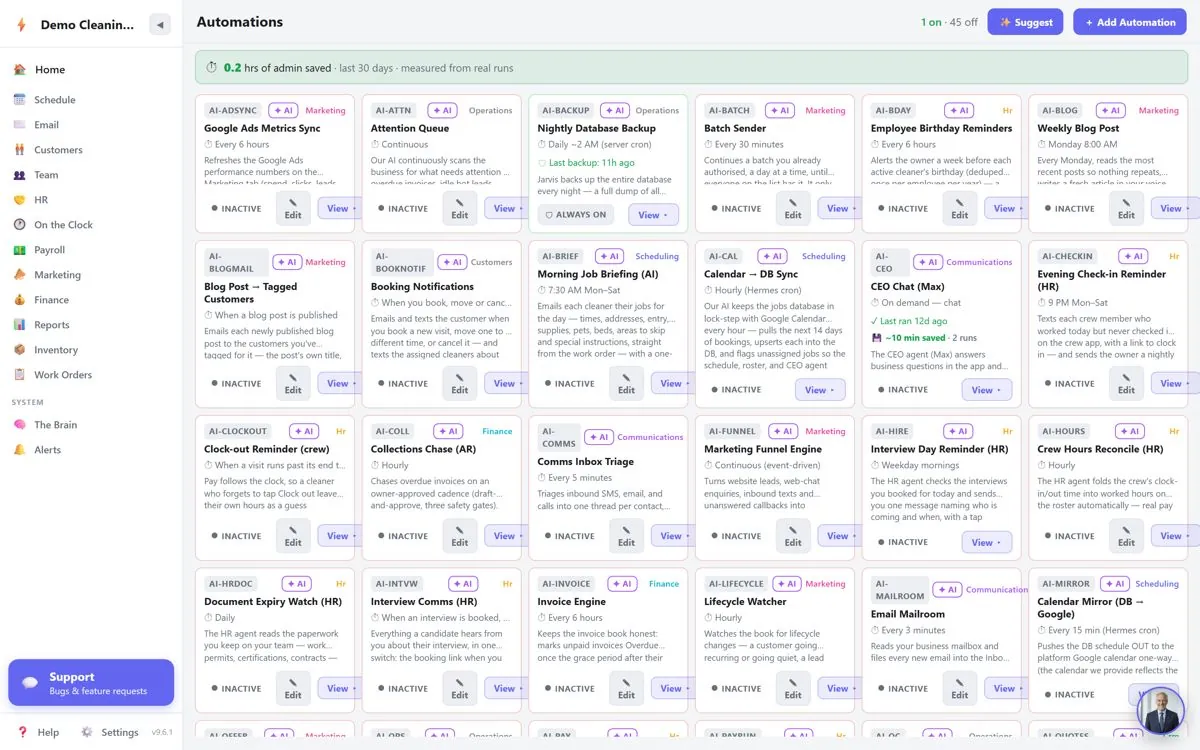
Task: Click the Email envelope icon
Action: (x=19, y=125)
